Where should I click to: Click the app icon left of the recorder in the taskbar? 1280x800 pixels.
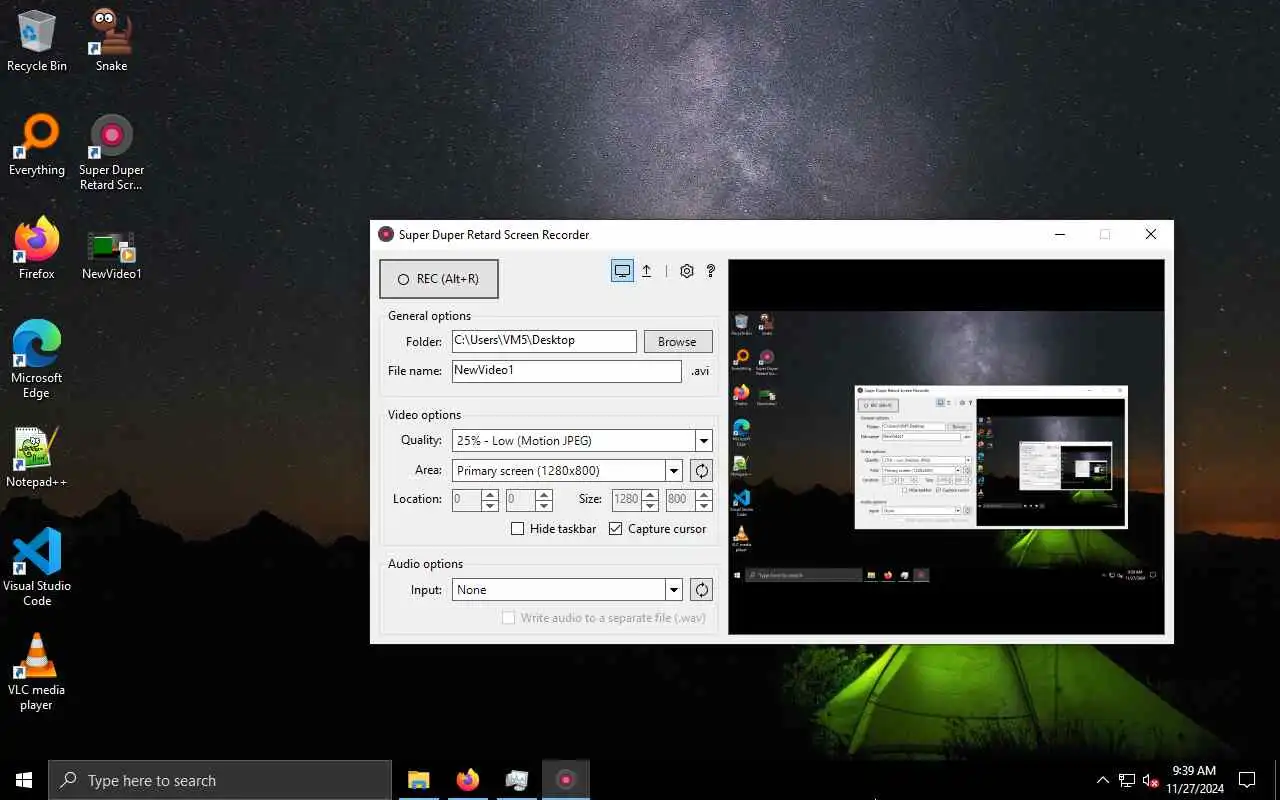click(517, 780)
